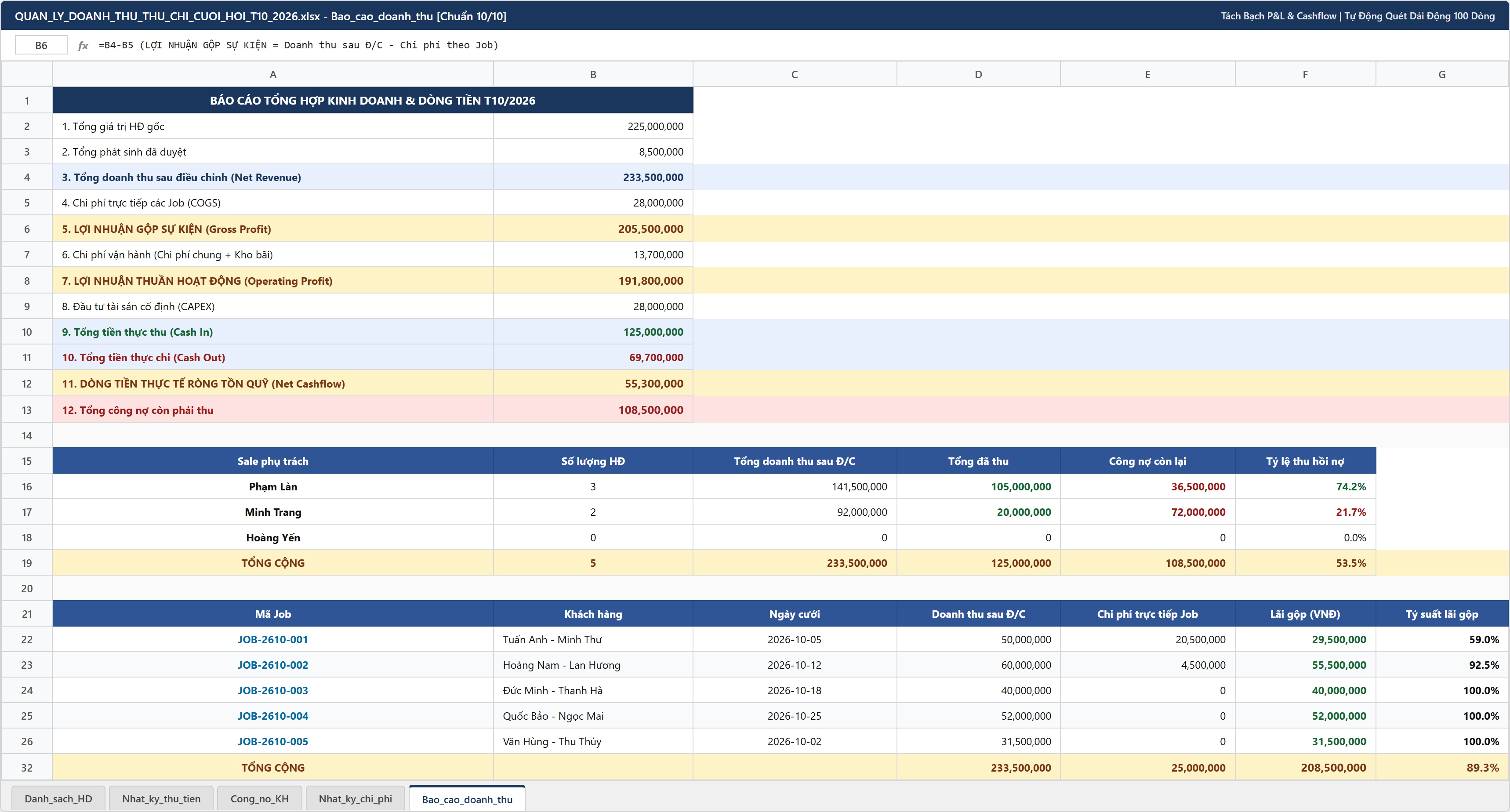Image resolution: width=1510 pixels, height=812 pixels.
Task: Click the Net Revenue value 233,500,000 in row 4
Action: click(593, 177)
